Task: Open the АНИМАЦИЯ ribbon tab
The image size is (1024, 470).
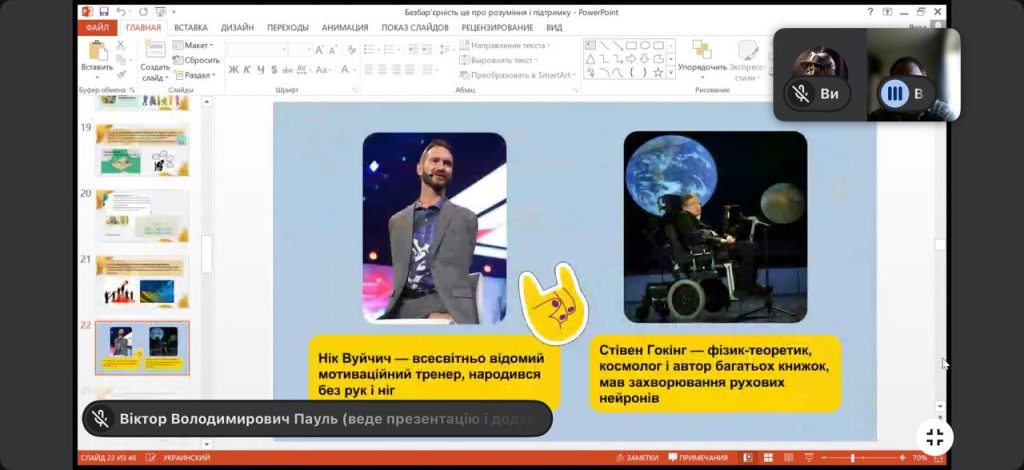Action: [346, 28]
